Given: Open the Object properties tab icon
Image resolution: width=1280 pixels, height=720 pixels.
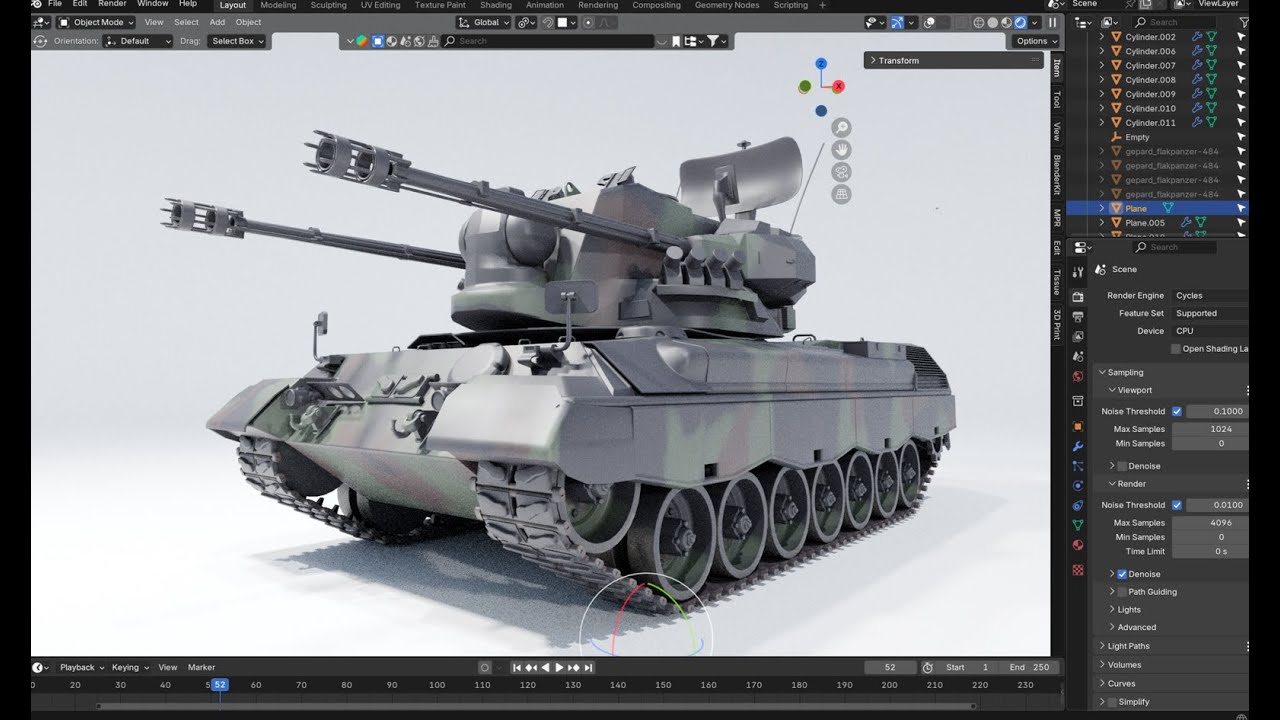Looking at the screenshot, I should [1078, 426].
